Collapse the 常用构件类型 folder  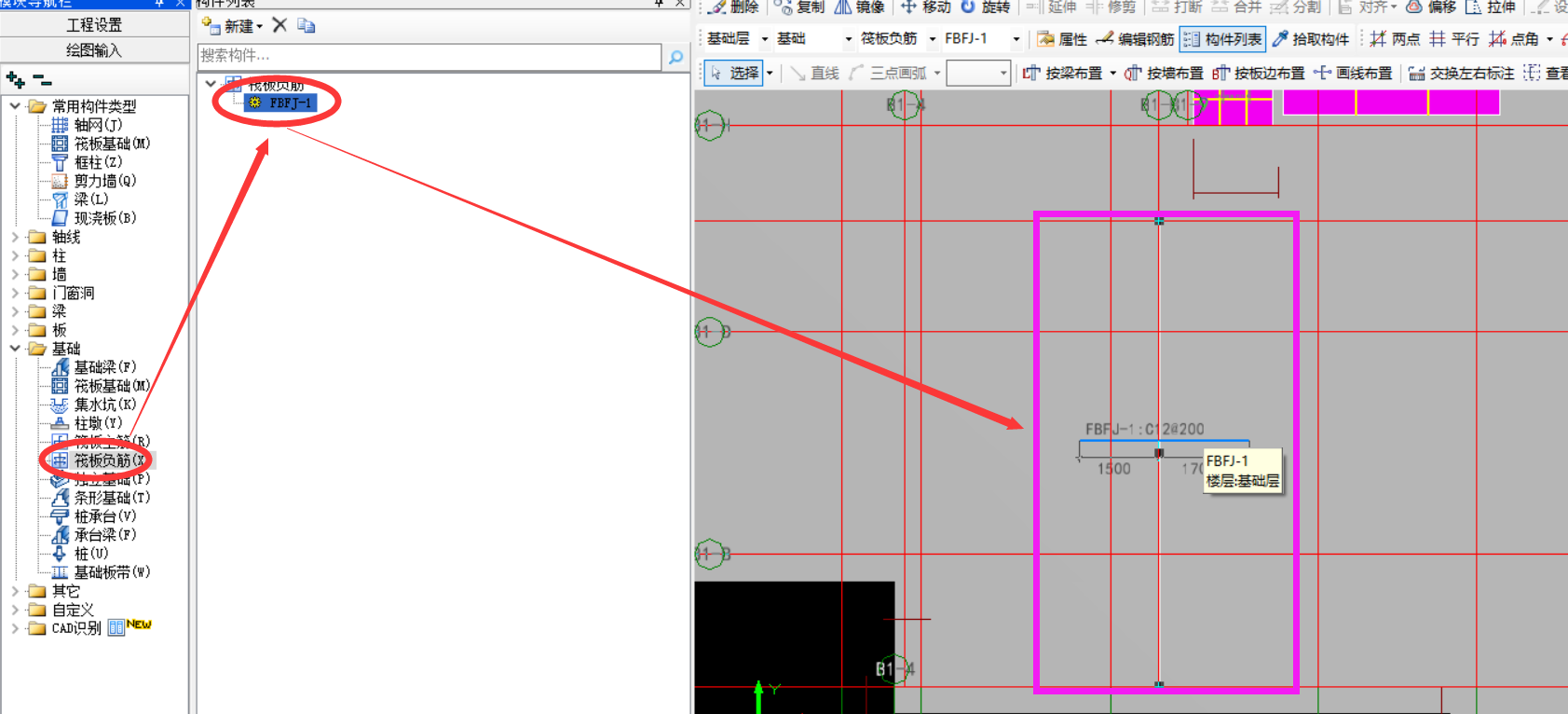coord(15,106)
